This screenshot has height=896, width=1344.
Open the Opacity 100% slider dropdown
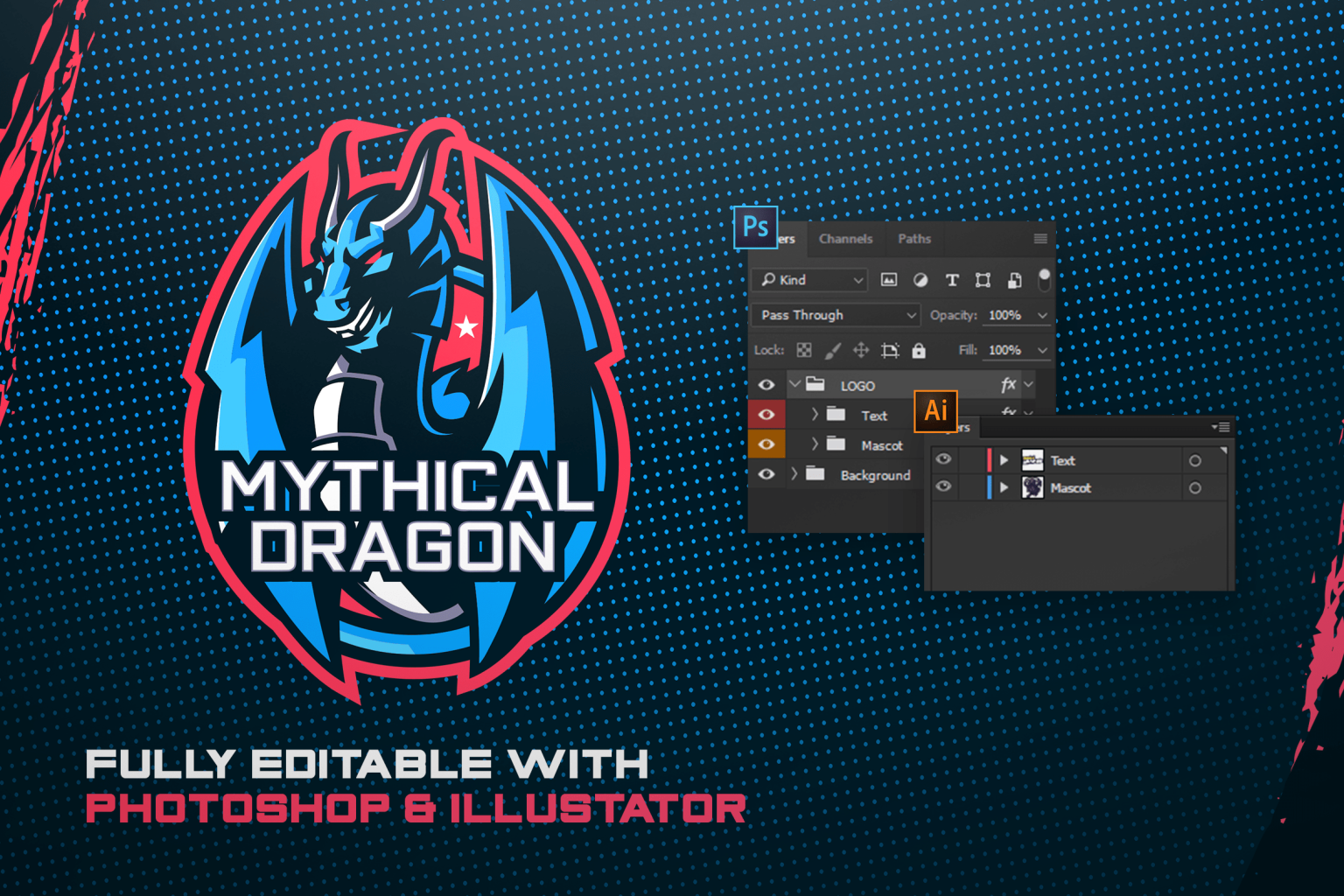[1042, 315]
